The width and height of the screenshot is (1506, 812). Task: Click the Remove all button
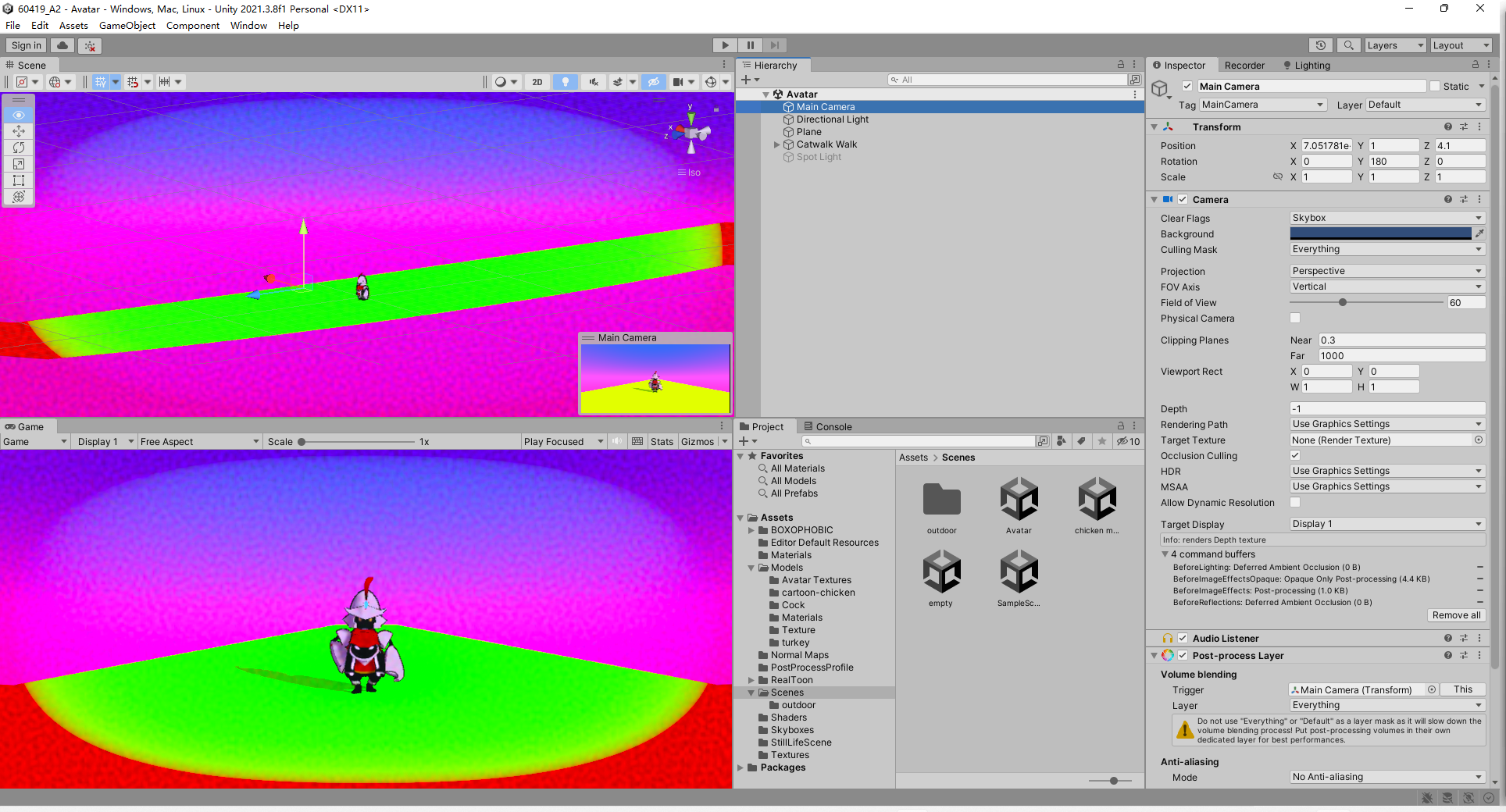pos(1456,615)
